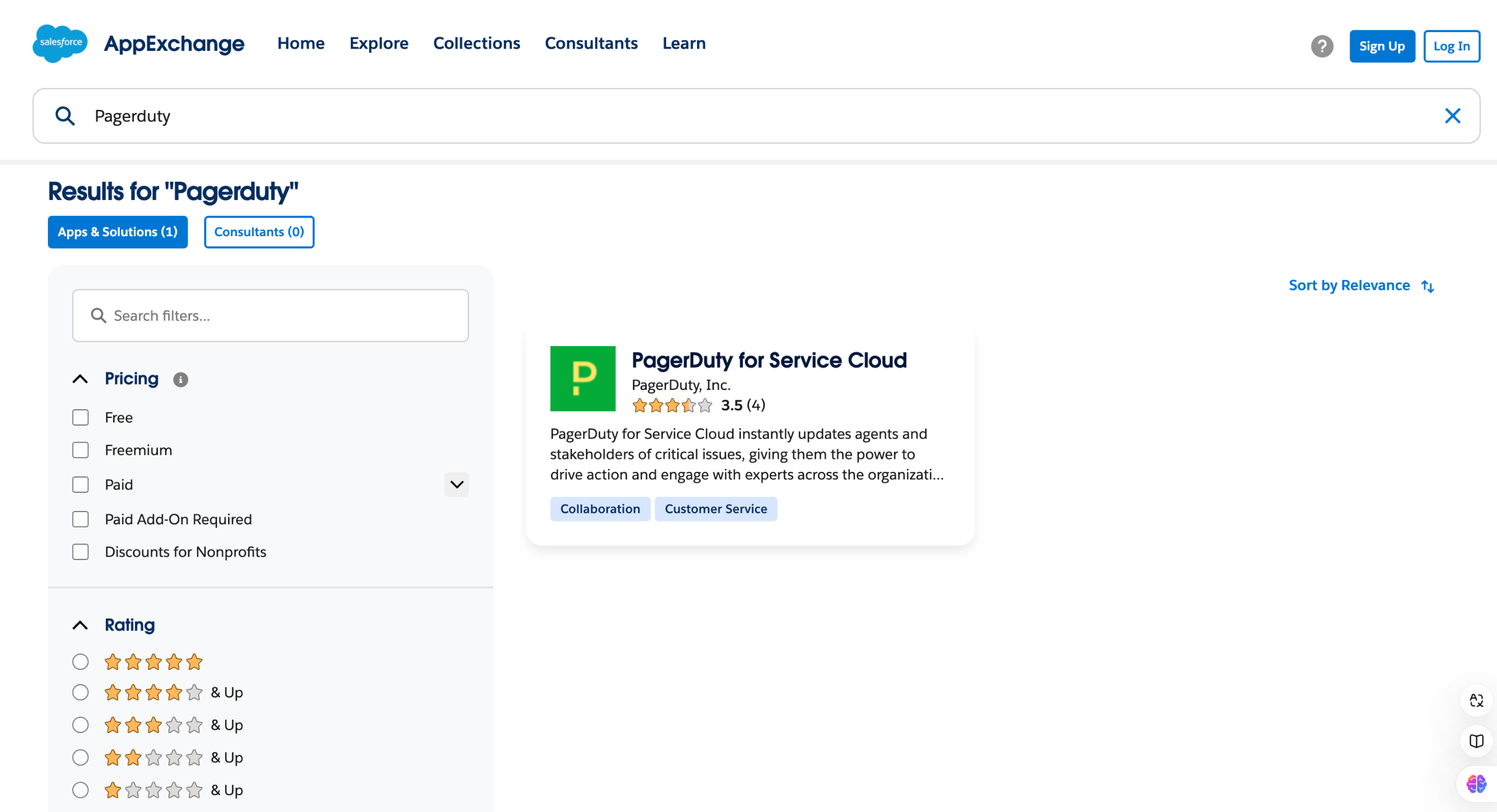Image resolution: width=1497 pixels, height=812 pixels.
Task: Select the 4 stars & Up rating
Action: (80, 692)
